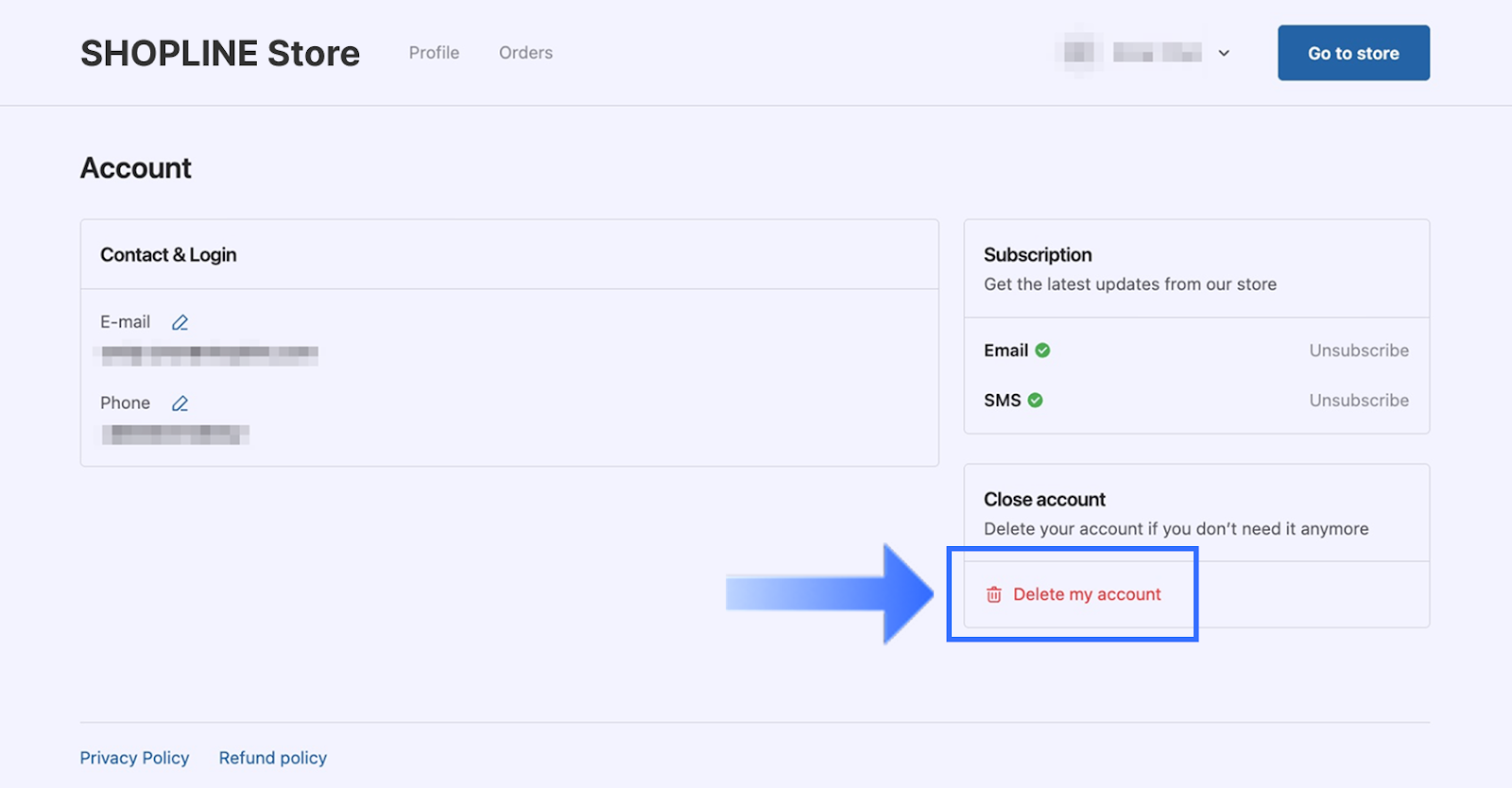1512x788 pixels.
Task: Expand the user account dropdown chevron
Action: coord(1224,53)
